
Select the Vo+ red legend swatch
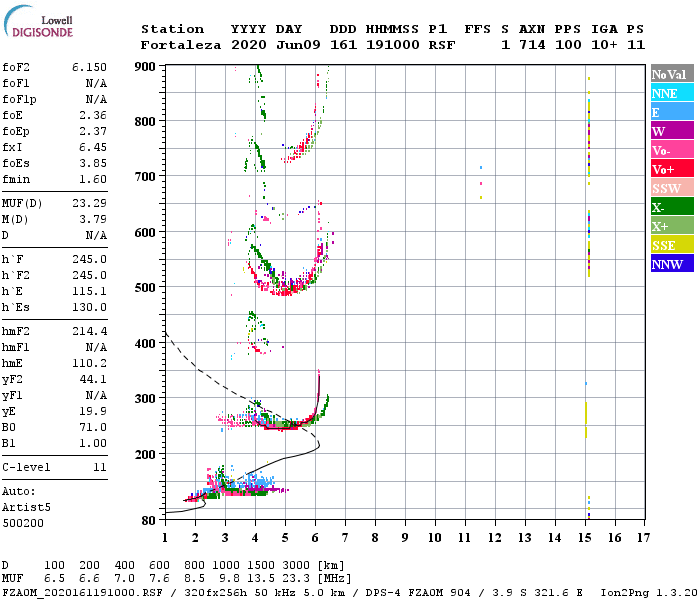(x=672, y=169)
